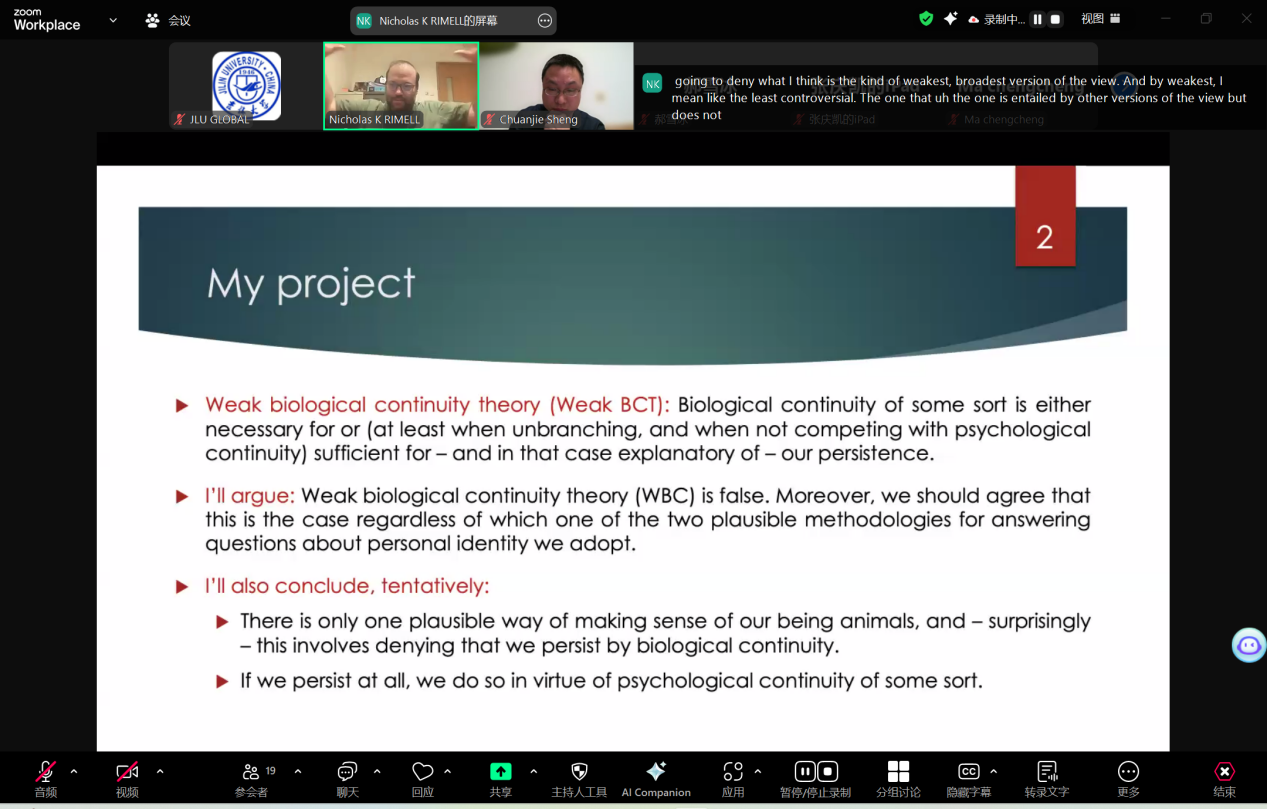Open host tools (主持人工具) shield icon

coord(579,778)
